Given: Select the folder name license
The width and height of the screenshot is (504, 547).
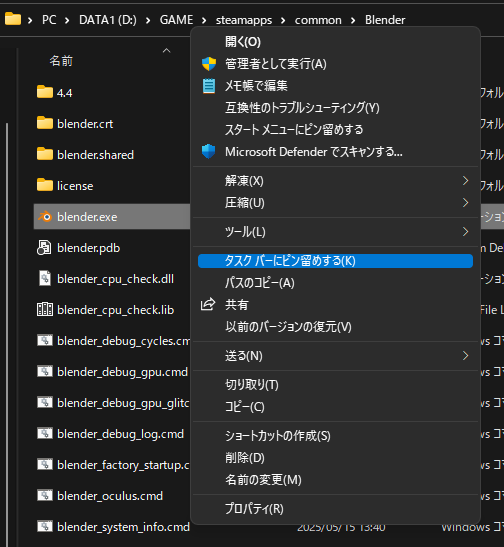Looking at the screenshot, I should pos(75,186).
